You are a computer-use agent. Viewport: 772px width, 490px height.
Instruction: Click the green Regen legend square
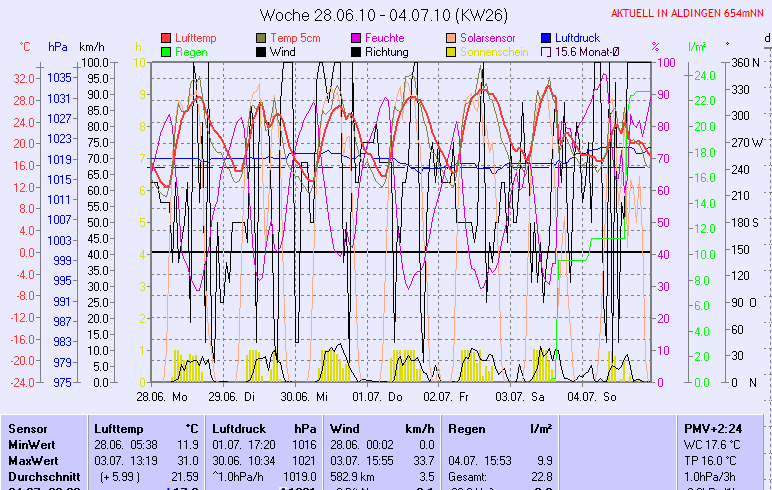coord(167,52)
